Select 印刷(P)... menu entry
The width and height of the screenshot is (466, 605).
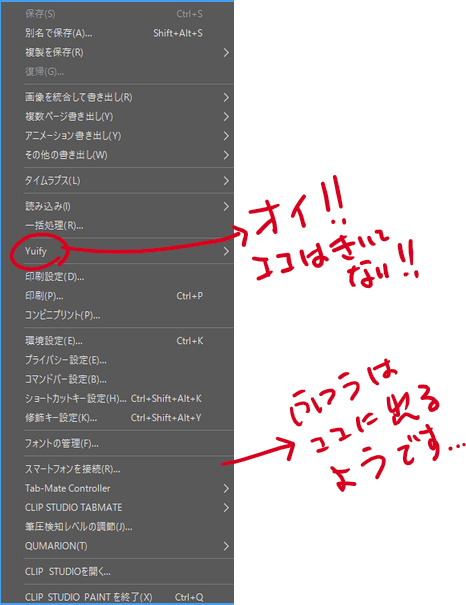[x=117, y=296]
